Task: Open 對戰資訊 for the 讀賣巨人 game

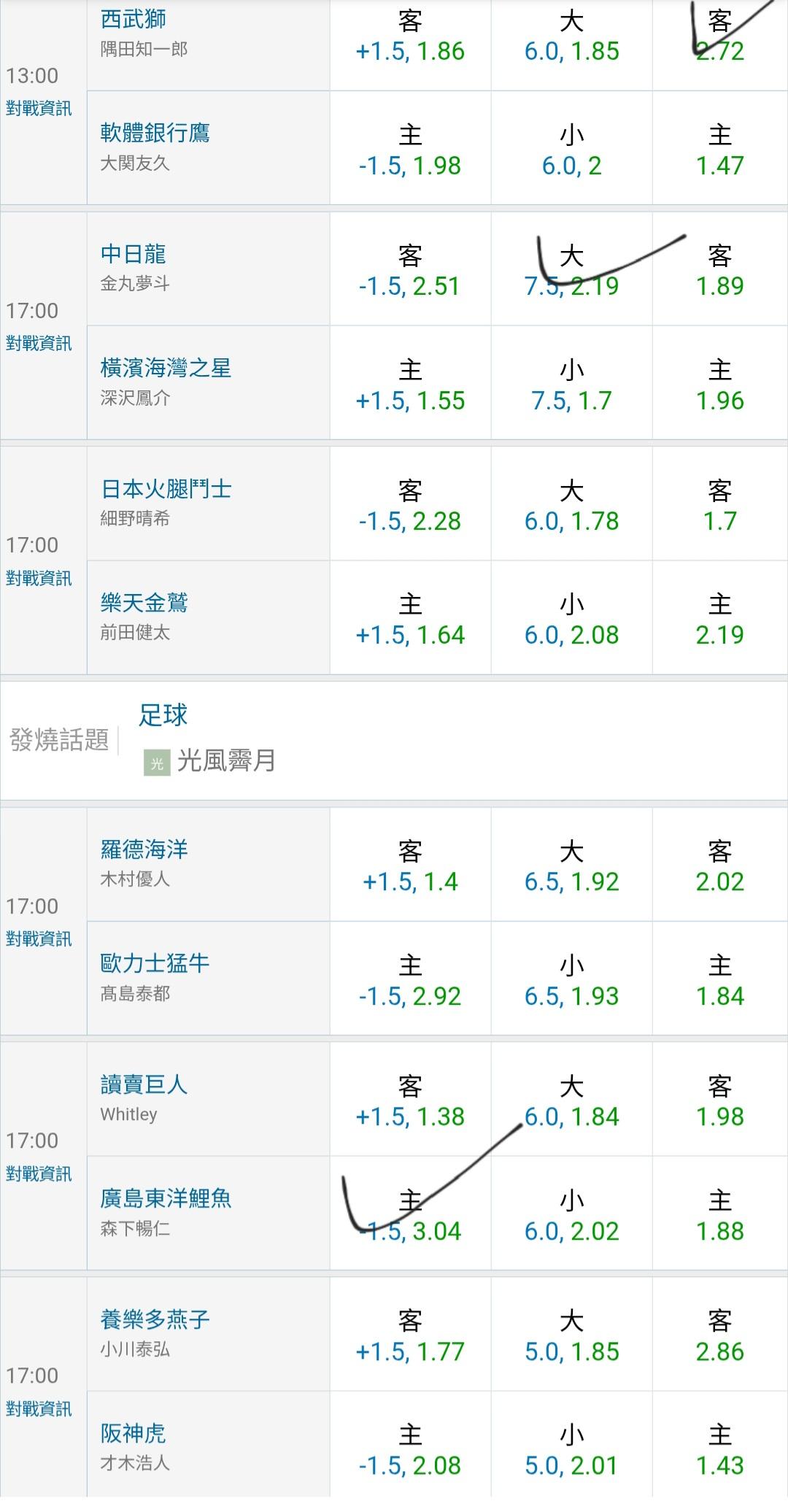Action: [x=39, y=1174]
